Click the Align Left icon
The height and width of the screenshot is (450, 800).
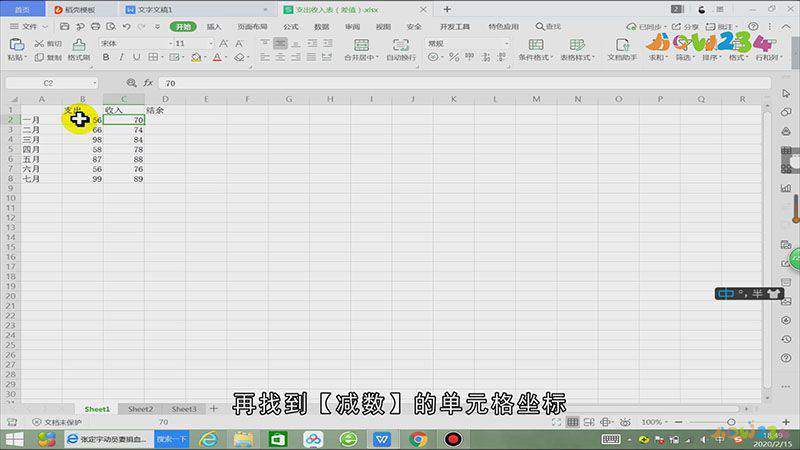click(x=265, y=58)
